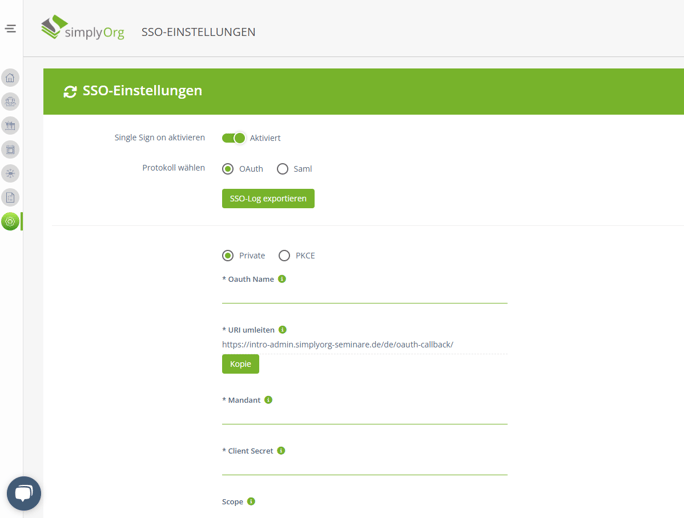Image resolution: width=684 pixels, height=518 pixels.
Task: Choose the PKCE radio button
Action: point(284,256)
